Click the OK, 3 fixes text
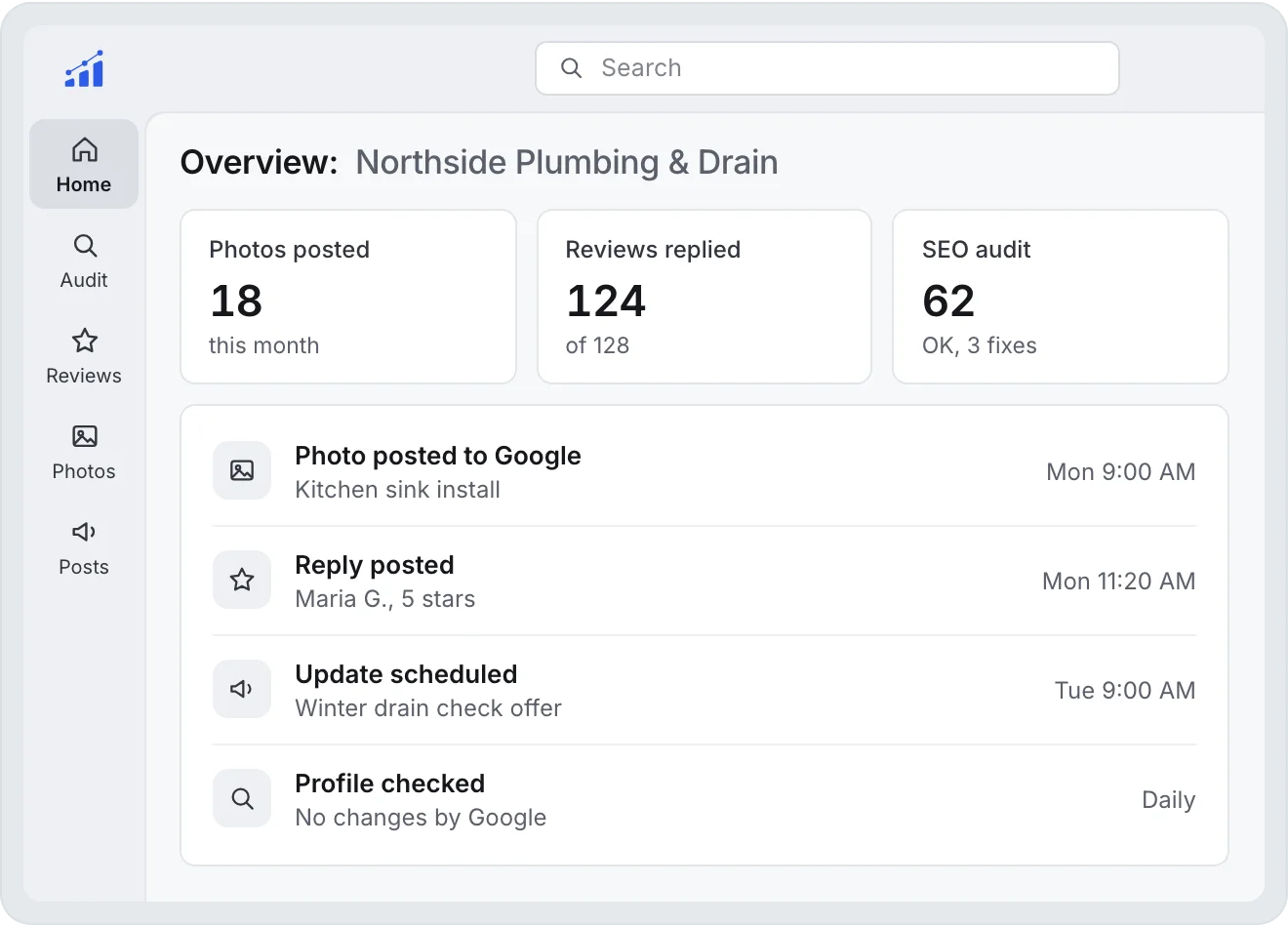The height and width of the screenshot is (925, 1288). tap(980, 345)
